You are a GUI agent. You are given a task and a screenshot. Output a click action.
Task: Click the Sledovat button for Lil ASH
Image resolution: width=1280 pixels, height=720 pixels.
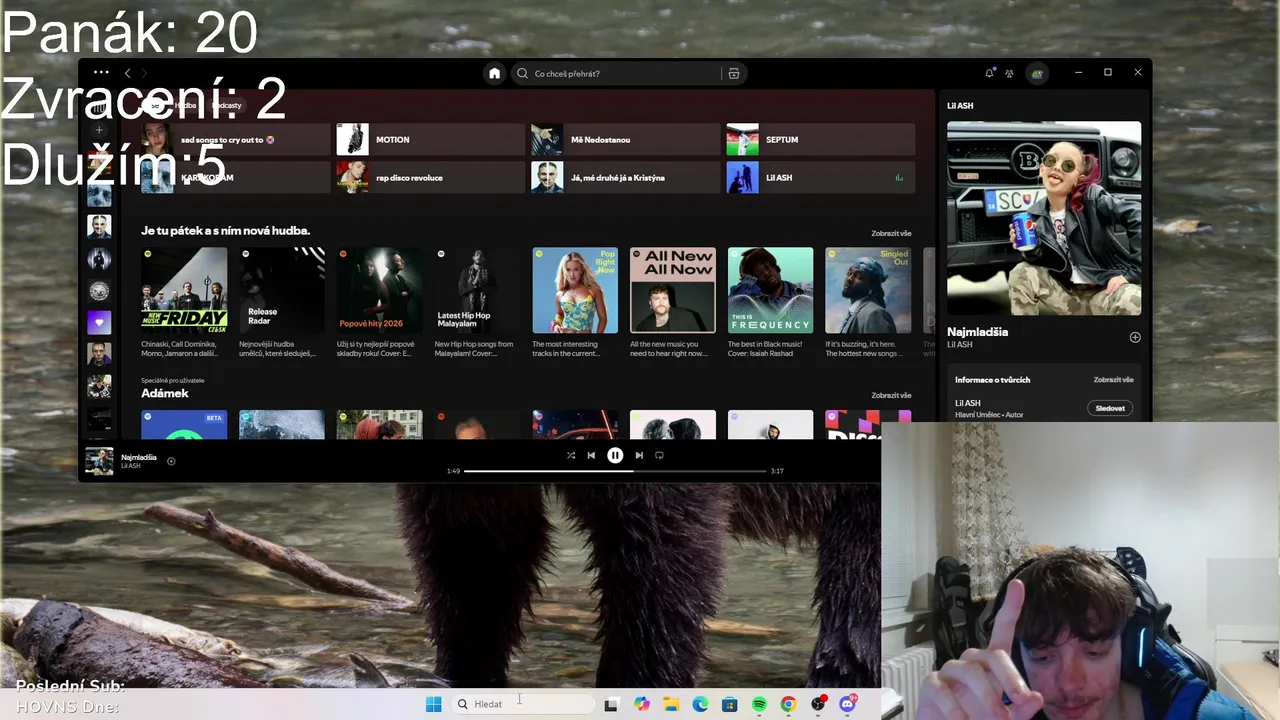pos(1110,408)
